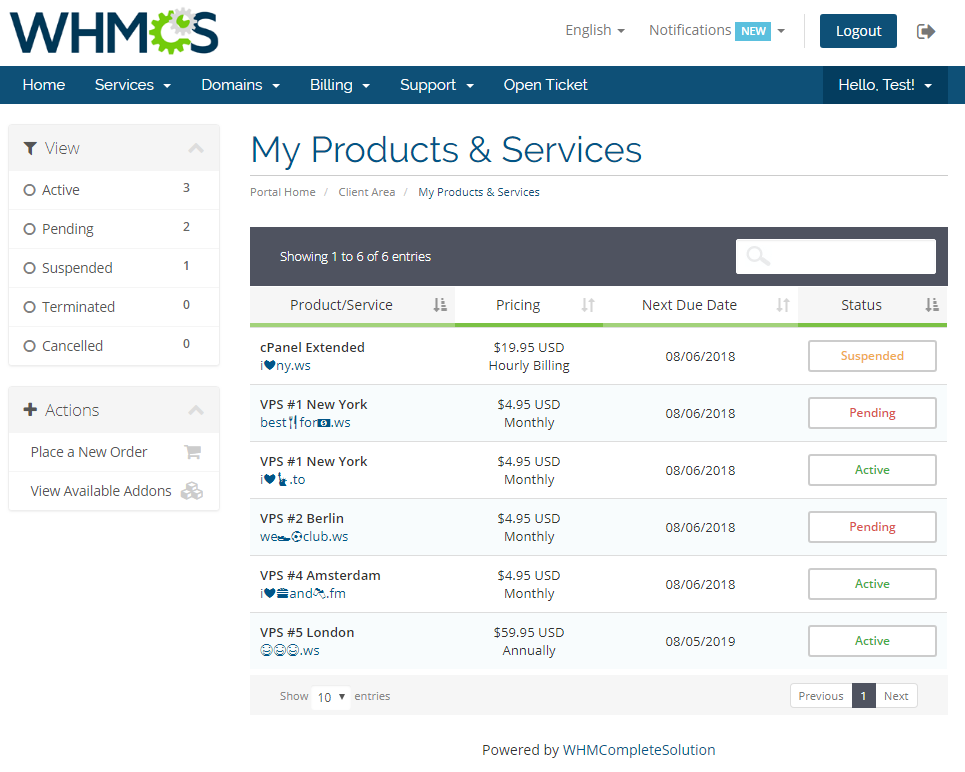Image resolution: width=965 pixels, height=772 pixels.
Task: Select the Cancelled filter radio
Action: [x=30, y=346]
